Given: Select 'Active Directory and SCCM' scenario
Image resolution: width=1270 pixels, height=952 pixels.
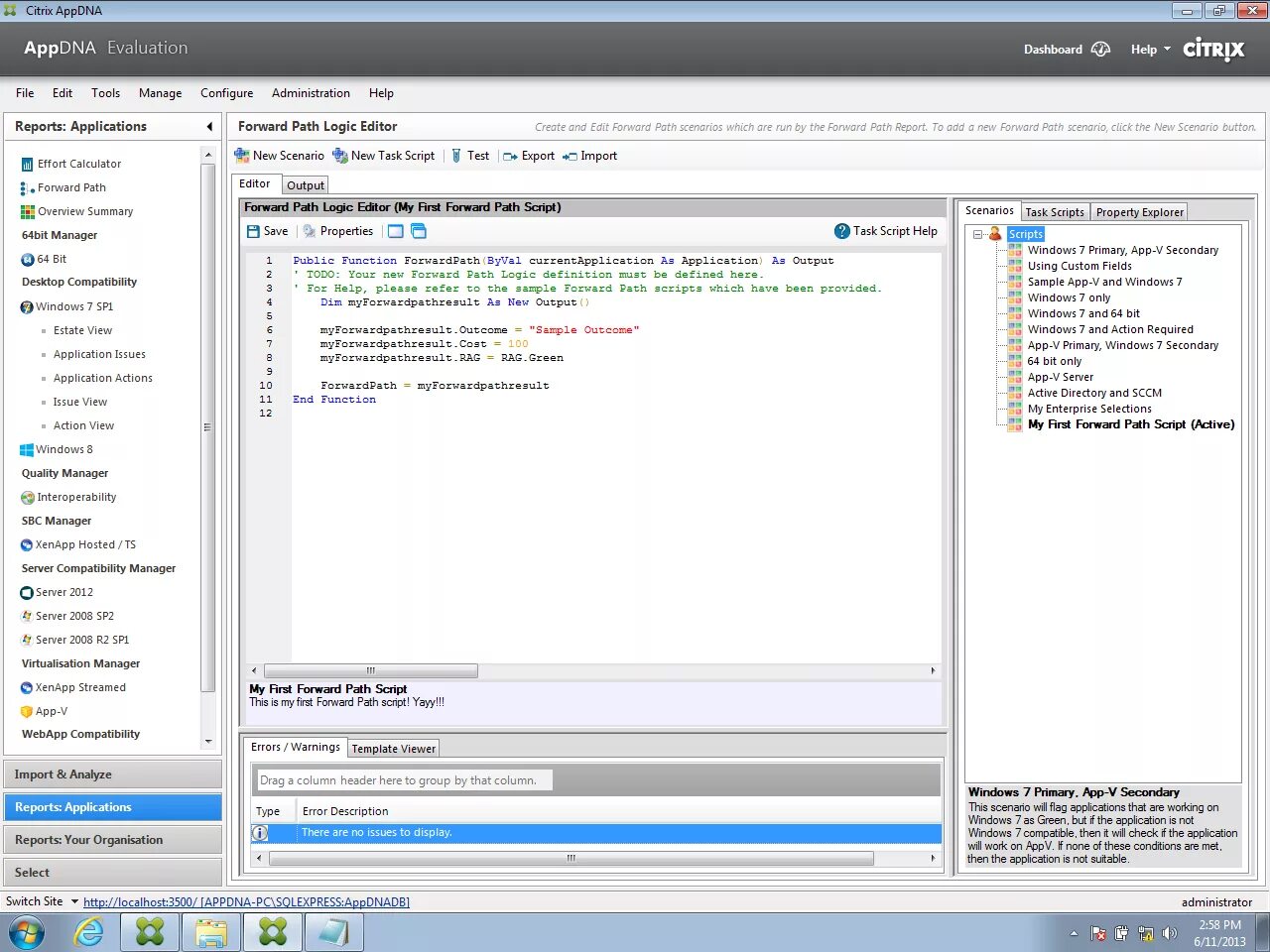Looking at the screenshot, I should coord(1094,393).
